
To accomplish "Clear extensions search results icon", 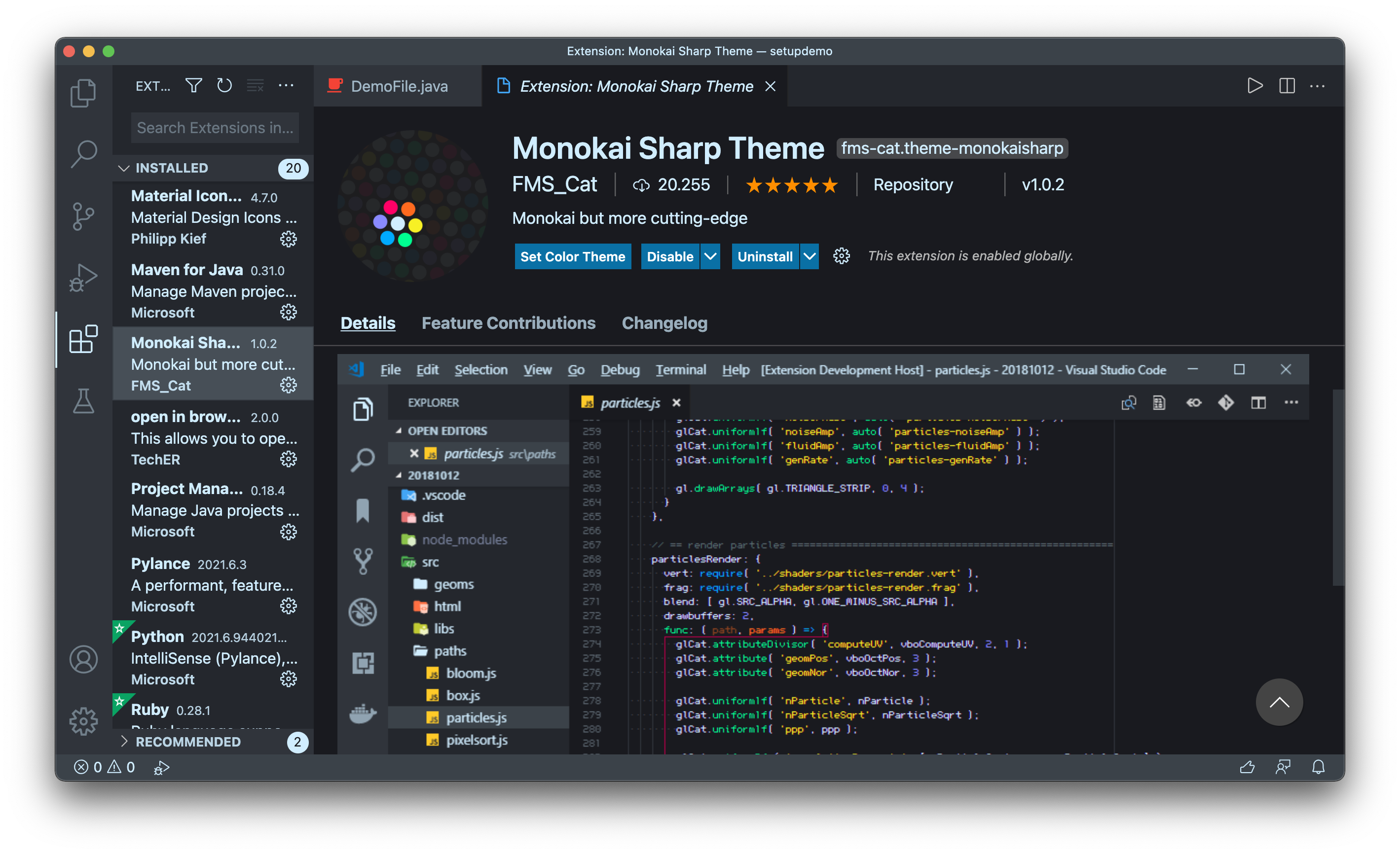I will pyautogui.click(x=255, y=86).
